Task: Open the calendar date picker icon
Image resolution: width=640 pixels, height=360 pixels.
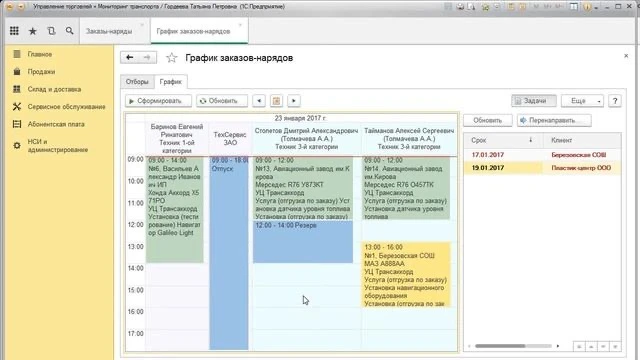Action: tap(276, 101)
